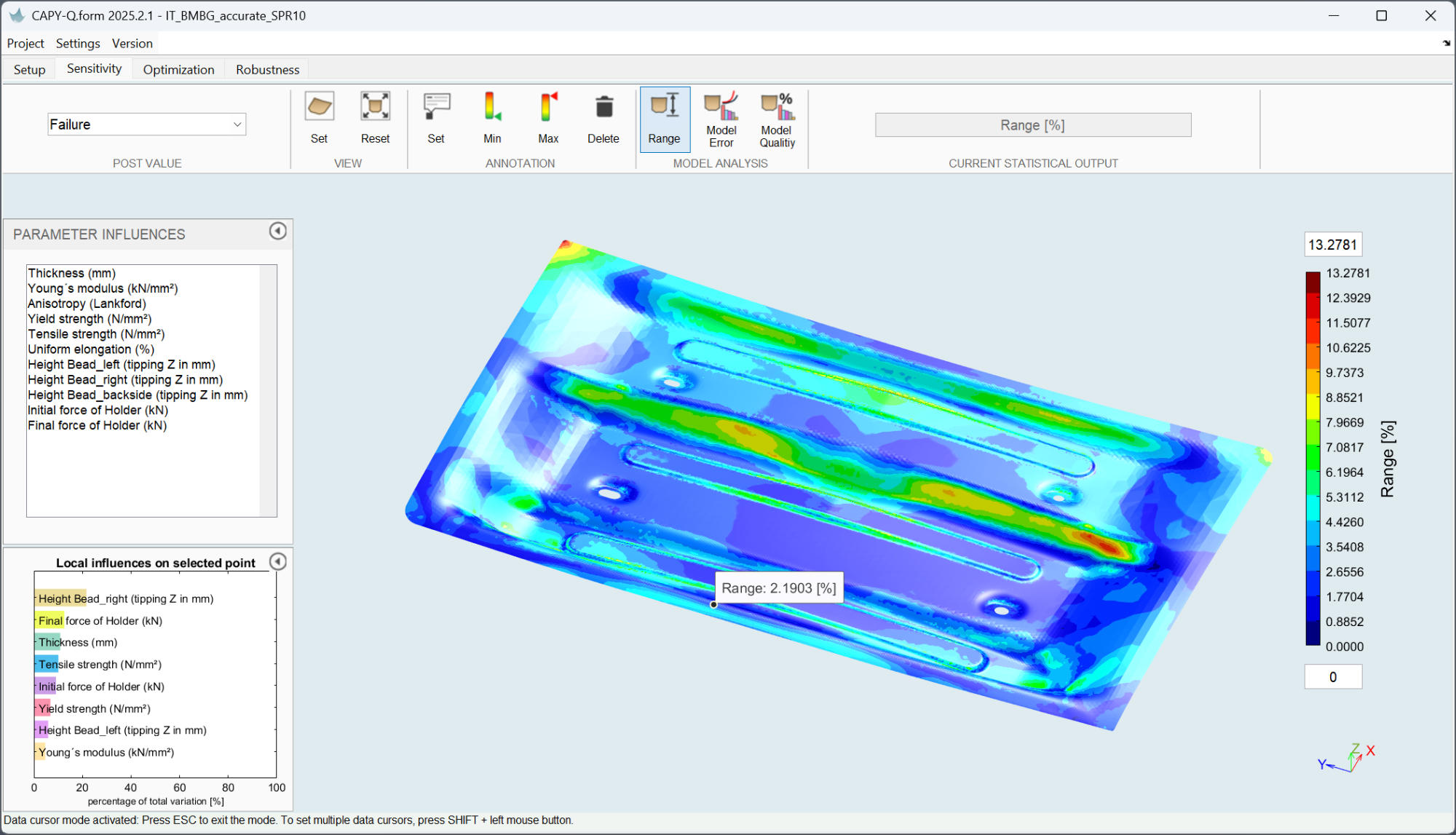Viewport: 1456px width, 835px height.
Task: Click the Thickness (mm) bar in chart
Action: pyautogui.click(x=47, y=642)
